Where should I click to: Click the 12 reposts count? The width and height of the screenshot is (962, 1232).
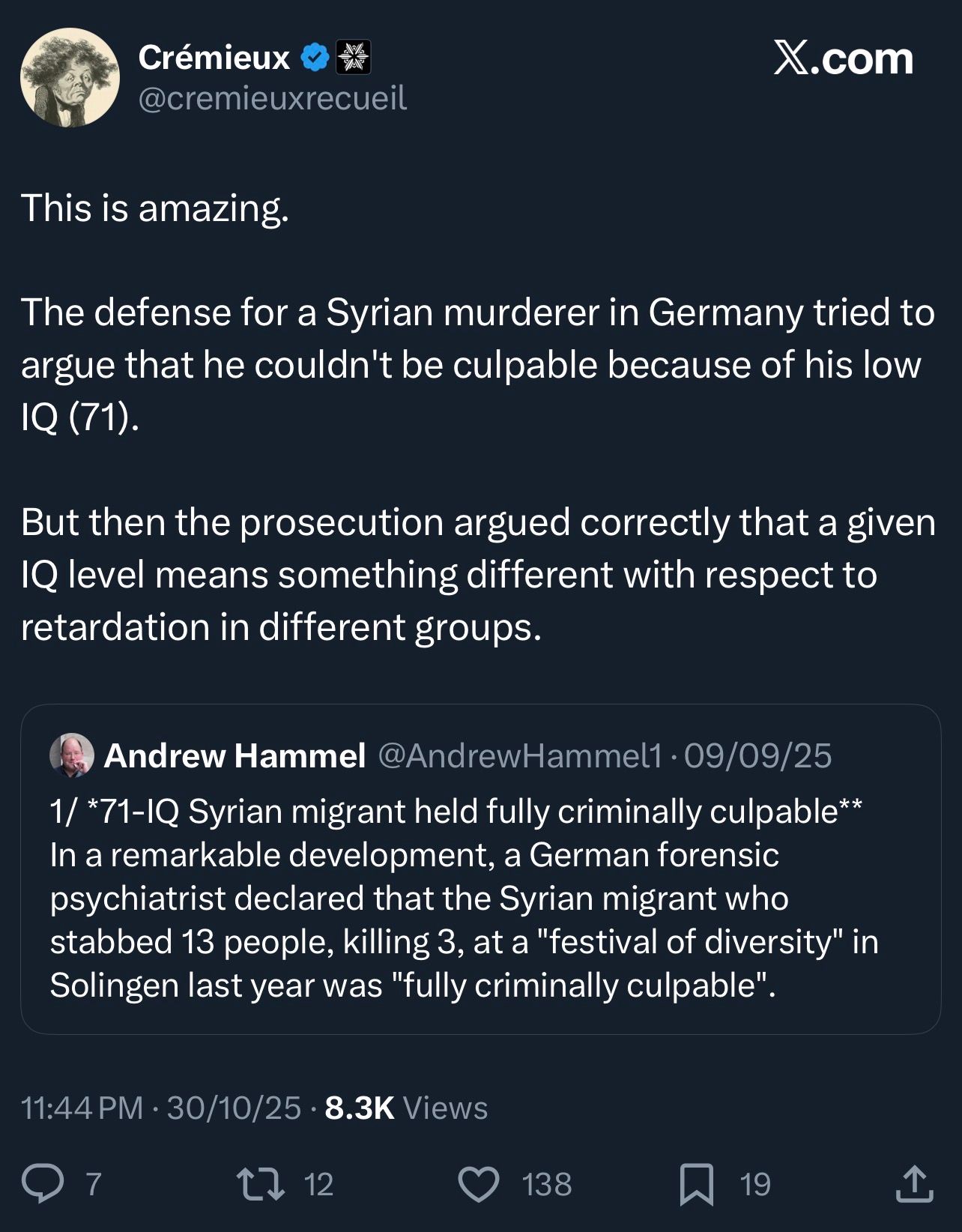(x=318, y=1184)
